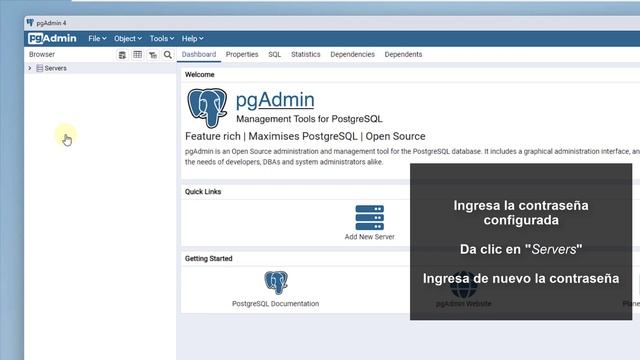This screenshot has width=640, height=360.
Task: Open PostgreSQL Documentation elephant icon
Action: [276, 282]
